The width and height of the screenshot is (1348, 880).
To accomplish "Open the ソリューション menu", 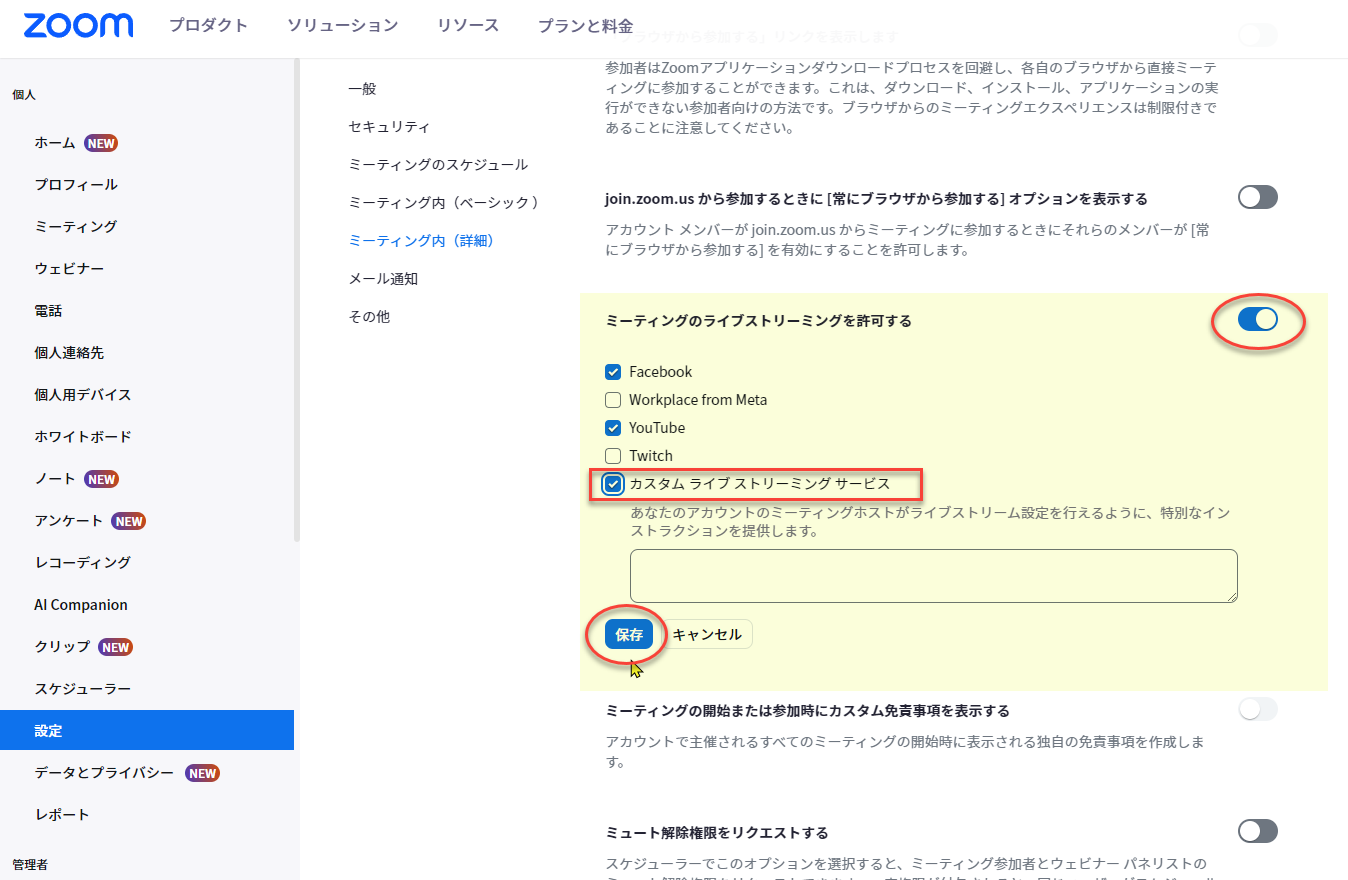I will 342,26.
